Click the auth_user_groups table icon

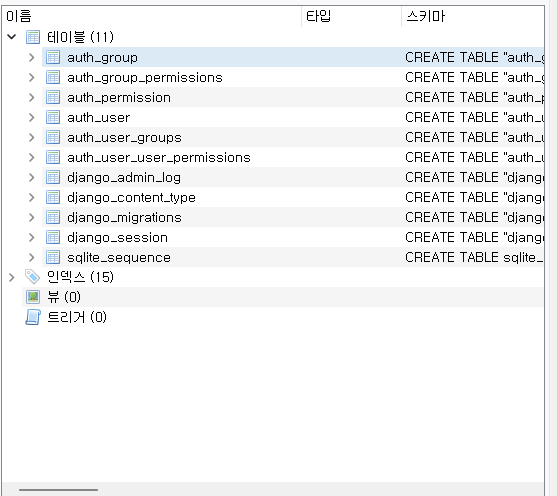(53, 138)
